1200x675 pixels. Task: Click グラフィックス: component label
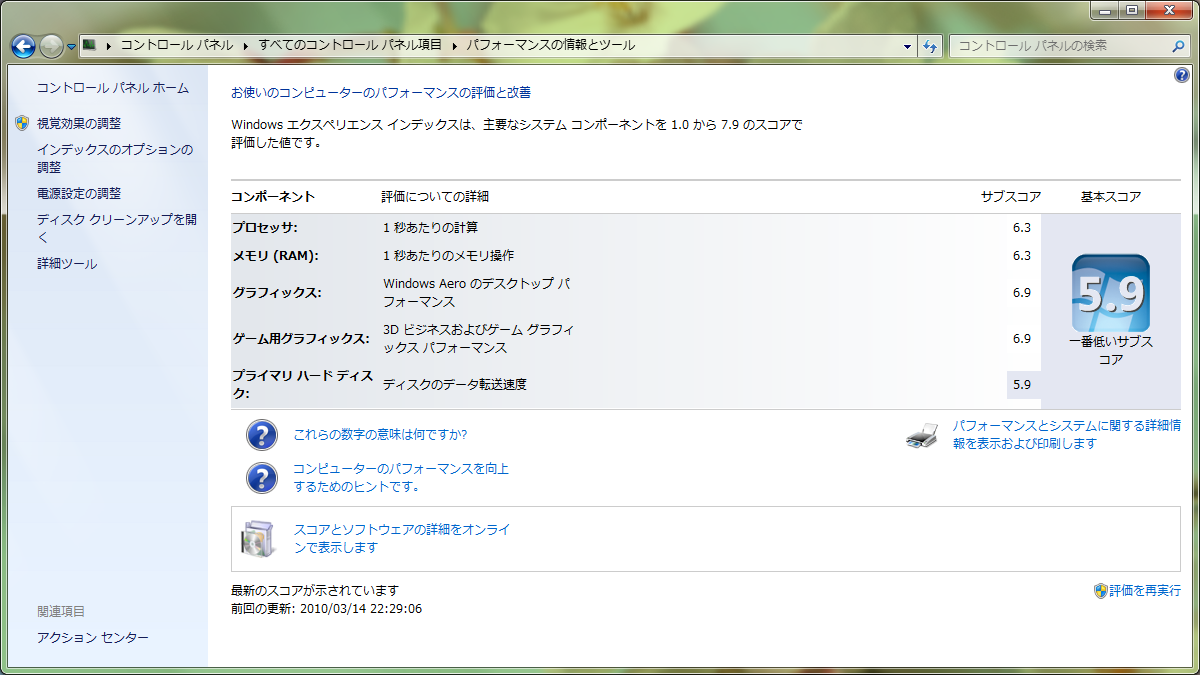277,293
